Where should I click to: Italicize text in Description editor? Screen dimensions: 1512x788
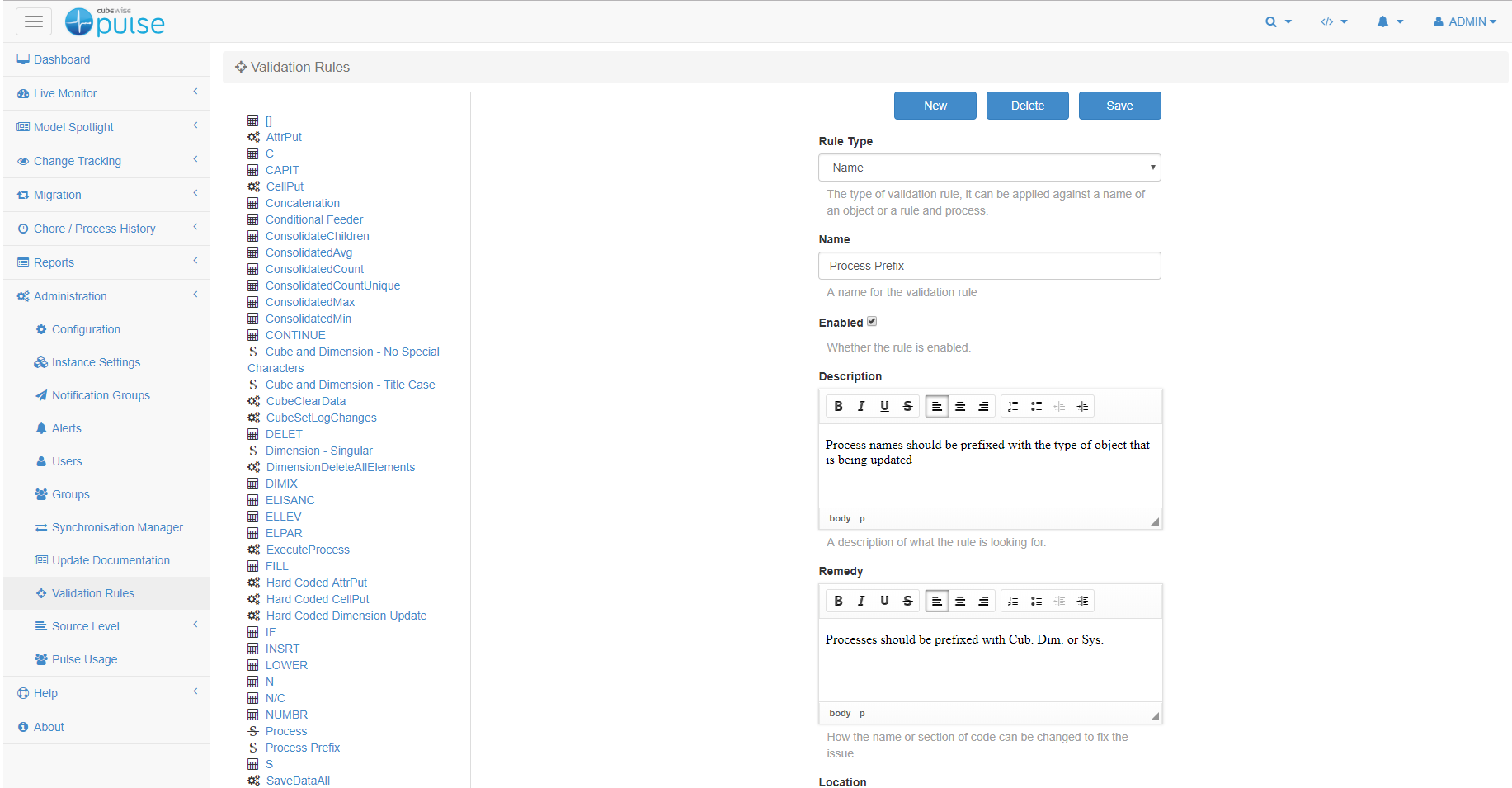tap(861, 406)
